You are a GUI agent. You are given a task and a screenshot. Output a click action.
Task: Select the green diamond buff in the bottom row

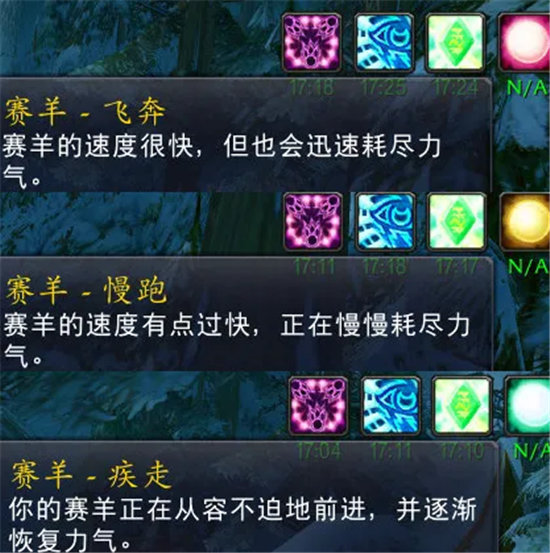tap(461, 406)
